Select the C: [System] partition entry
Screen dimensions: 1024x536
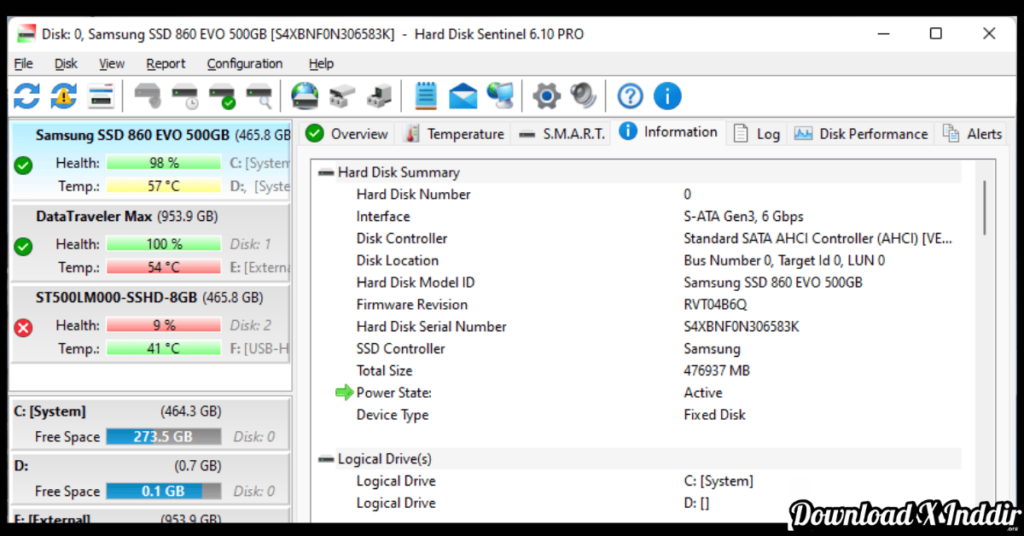150,423
